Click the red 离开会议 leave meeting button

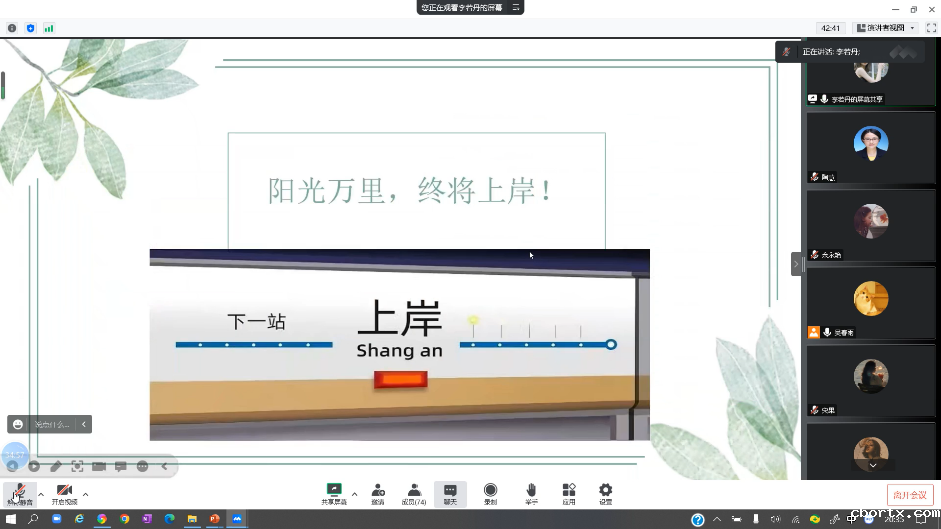(x=909, y=495)
